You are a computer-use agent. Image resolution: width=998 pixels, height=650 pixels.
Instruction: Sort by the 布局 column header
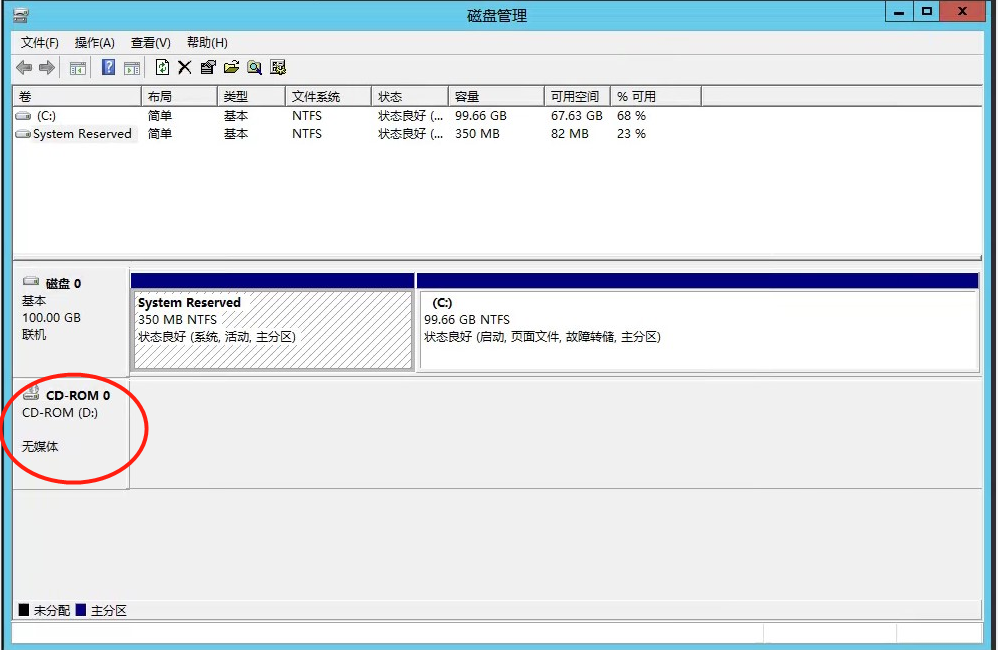pyautogui.click(x=179, y=97)
